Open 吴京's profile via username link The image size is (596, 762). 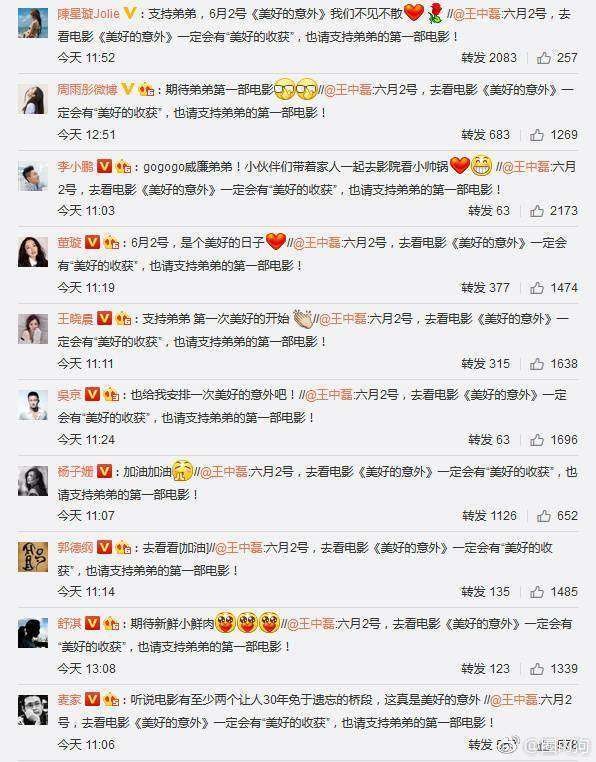(69, 395)
